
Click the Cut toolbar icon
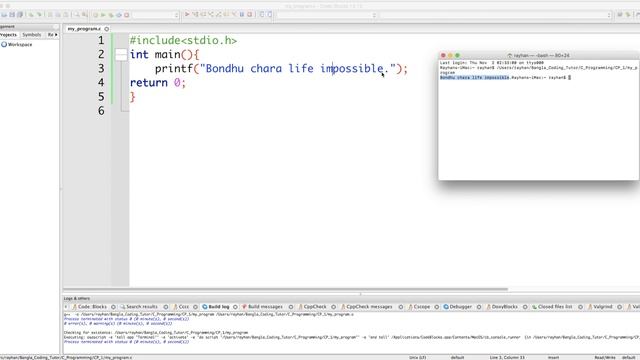click(51, 15)
